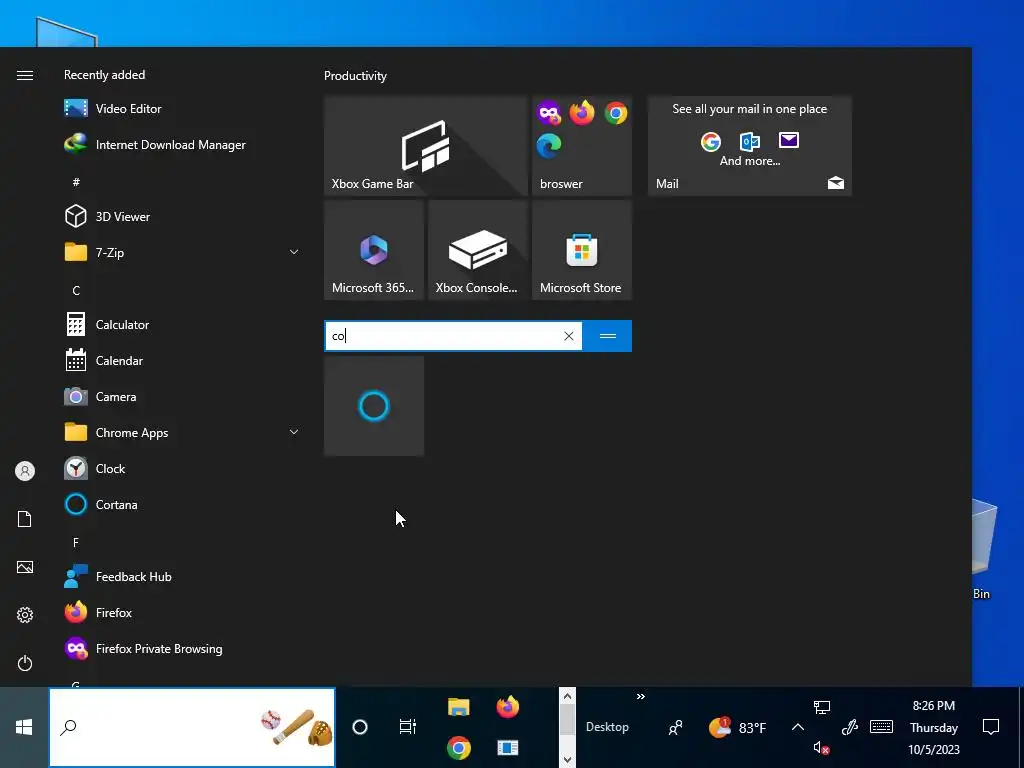Clear the tile group name field
1024x768 pixels.
tap(569, 336)
